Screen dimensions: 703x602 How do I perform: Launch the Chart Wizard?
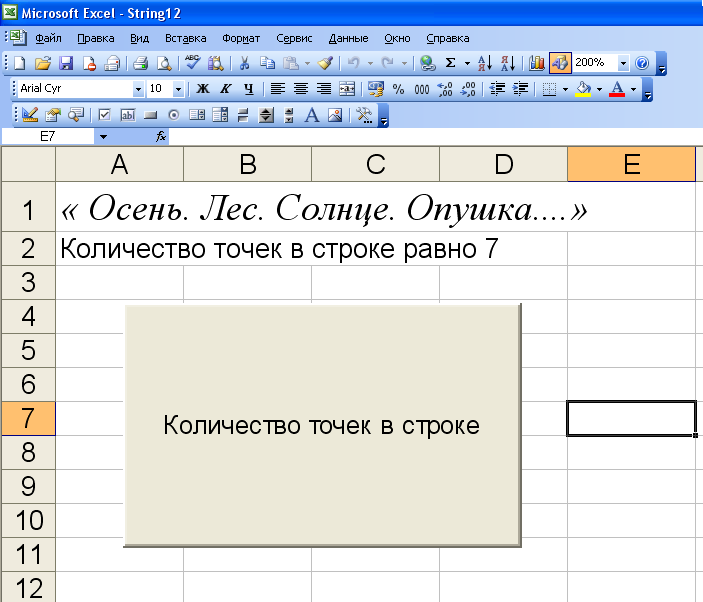537,63
